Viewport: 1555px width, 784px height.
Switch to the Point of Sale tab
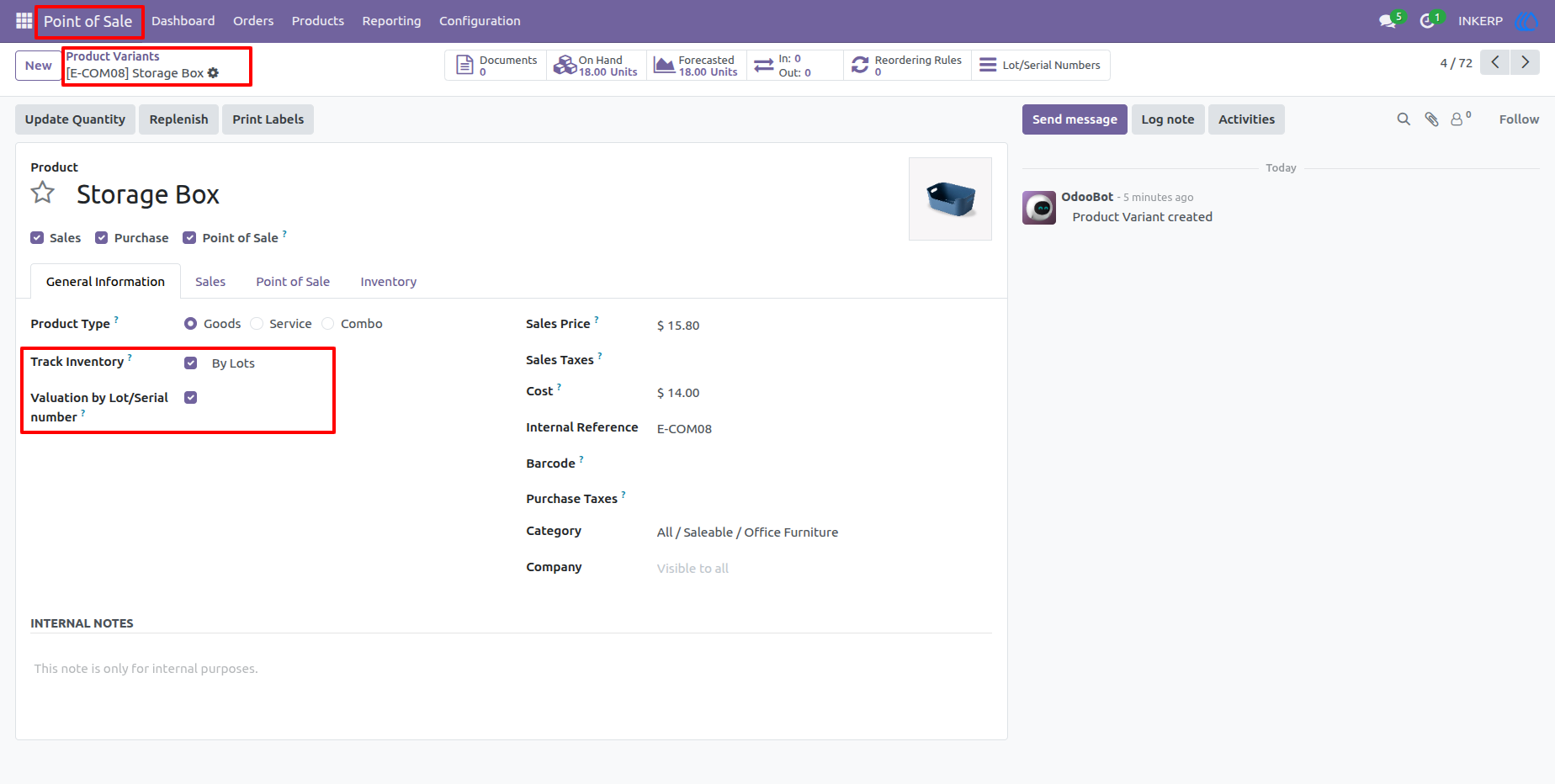[293, 282]
